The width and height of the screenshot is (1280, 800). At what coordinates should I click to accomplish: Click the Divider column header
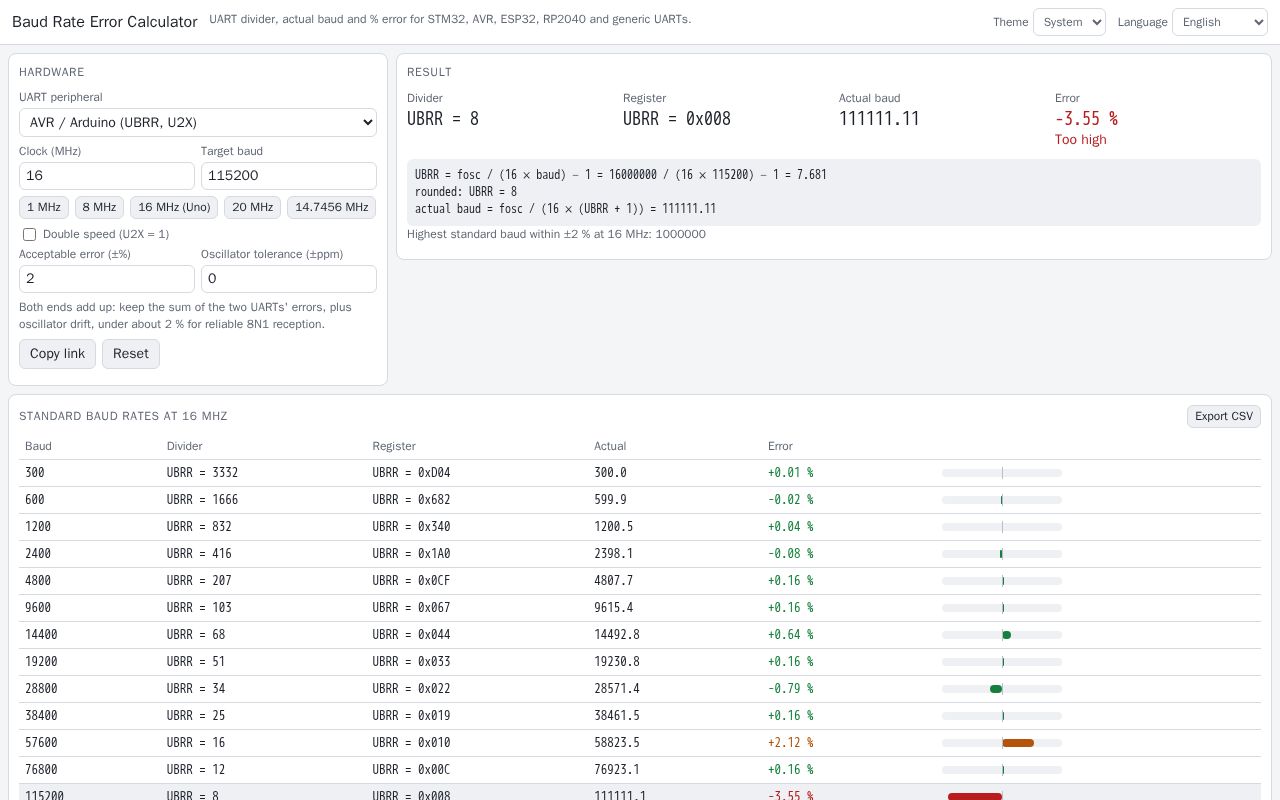point(184,446)
